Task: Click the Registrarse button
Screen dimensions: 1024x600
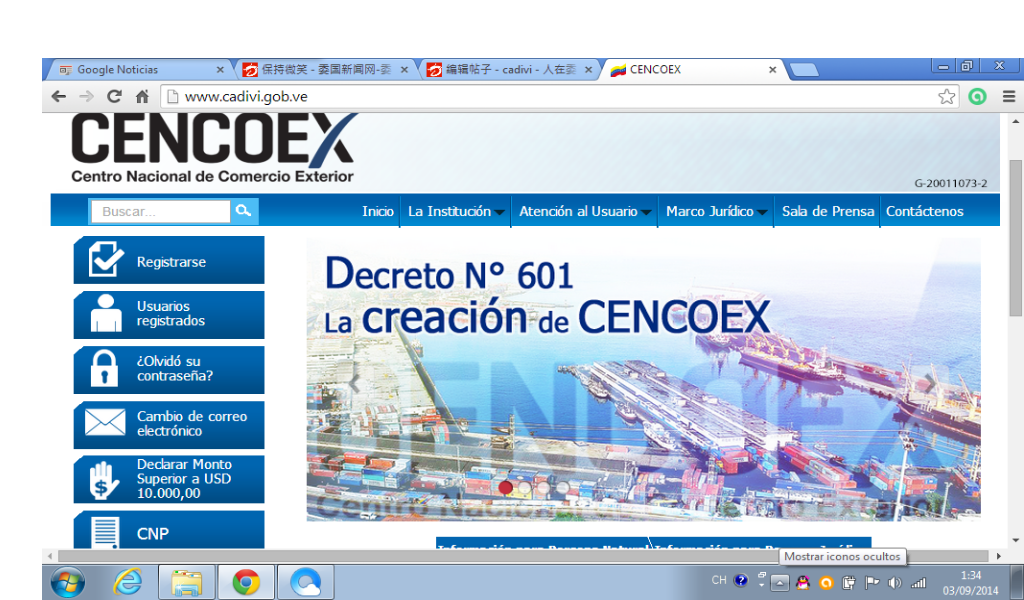Action: (x=169, y=260)
